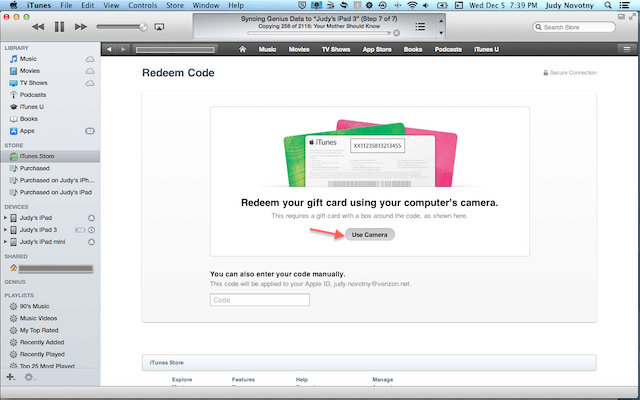Add a new playlist with the plus button
The width and height of the screenshot is (640, 400).
click(x=11, y=377)
